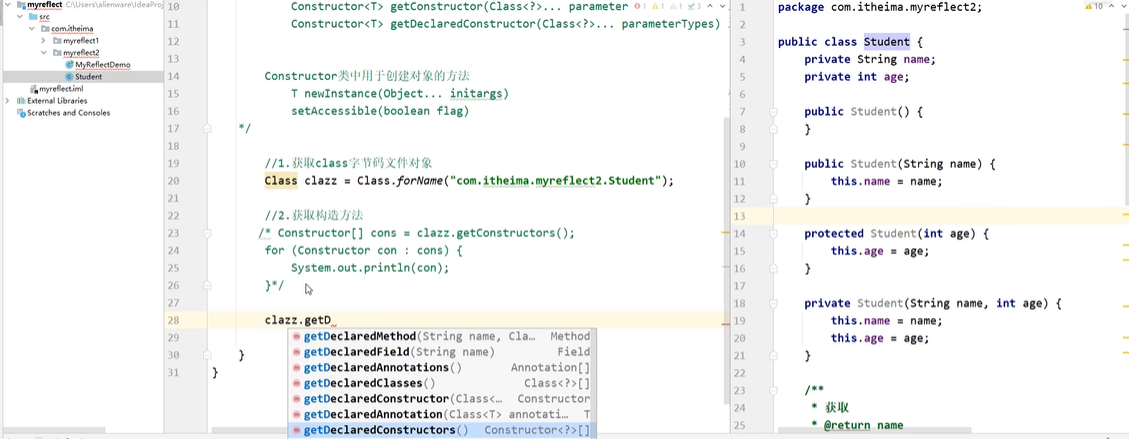
Task: Click line number 13 in Student editor gutter
Action: click(740, 216)
